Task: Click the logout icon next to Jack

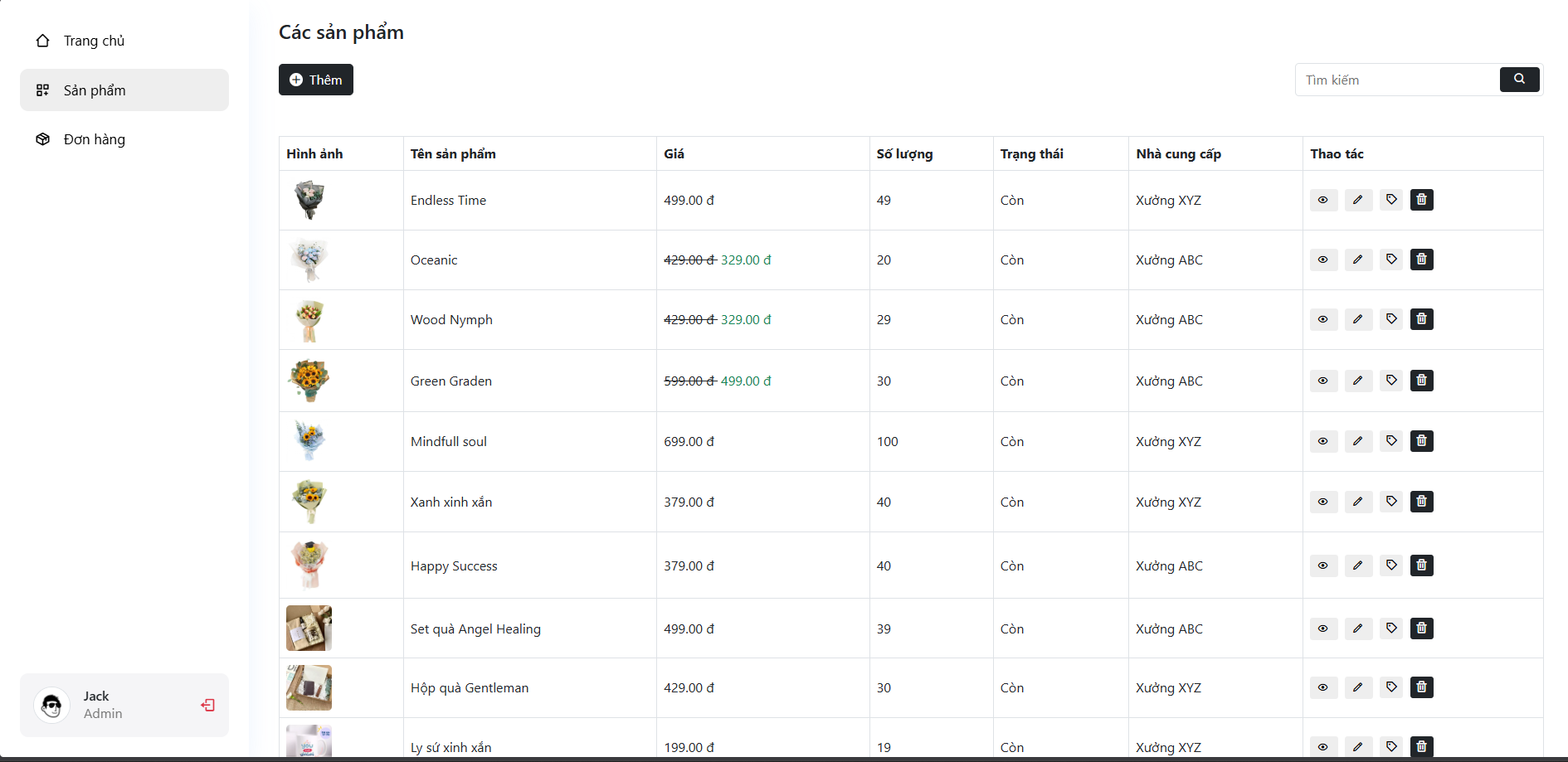Action: click(207, 705)
